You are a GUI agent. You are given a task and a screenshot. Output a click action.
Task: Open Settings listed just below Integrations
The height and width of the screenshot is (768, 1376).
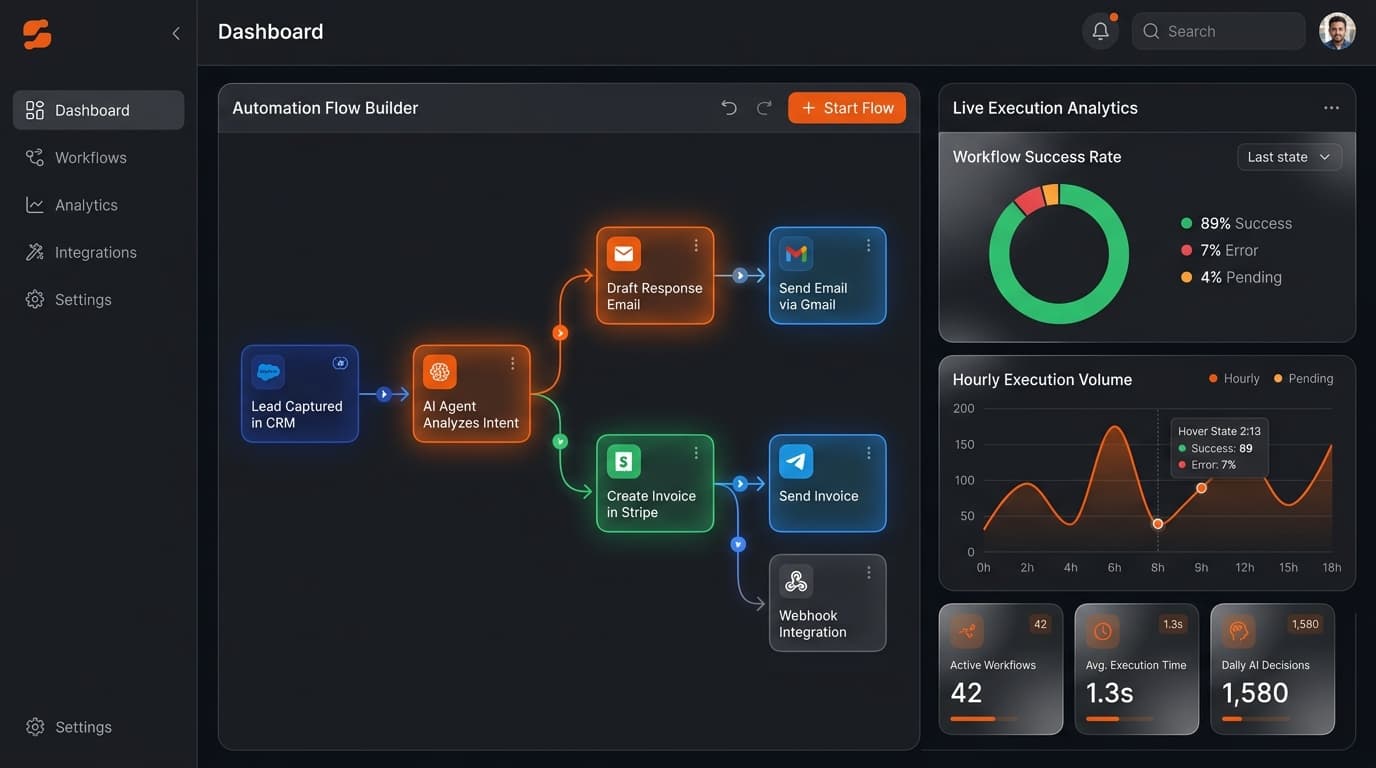click(x=98, y=299)
